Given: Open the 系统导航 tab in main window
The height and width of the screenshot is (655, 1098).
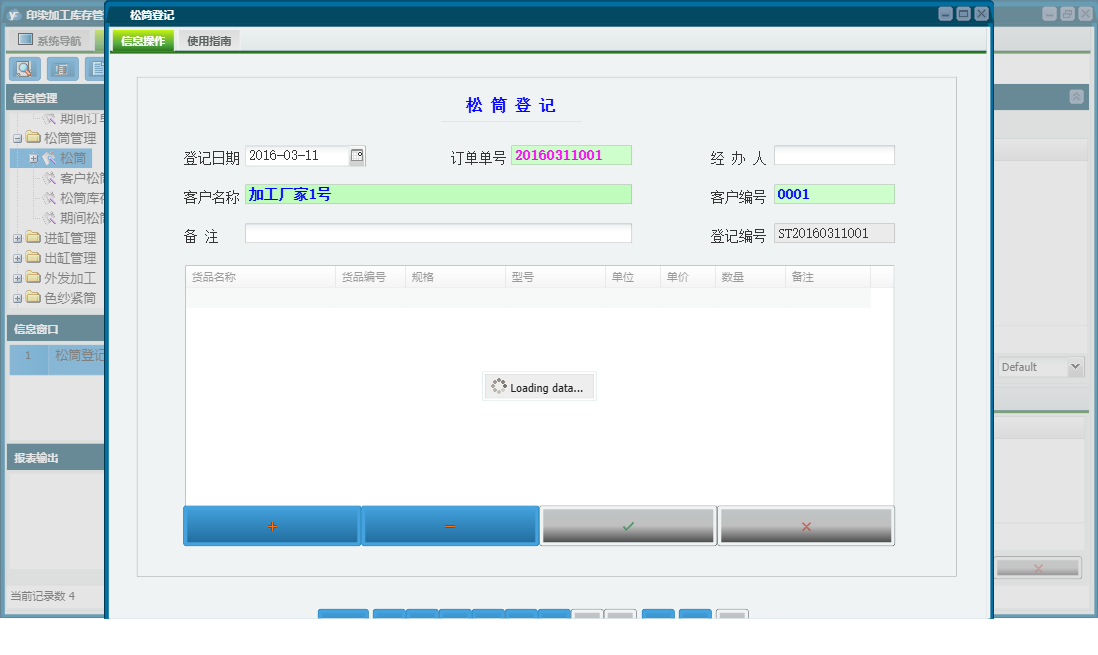Looking at the screenshot, I should point(50,41).
